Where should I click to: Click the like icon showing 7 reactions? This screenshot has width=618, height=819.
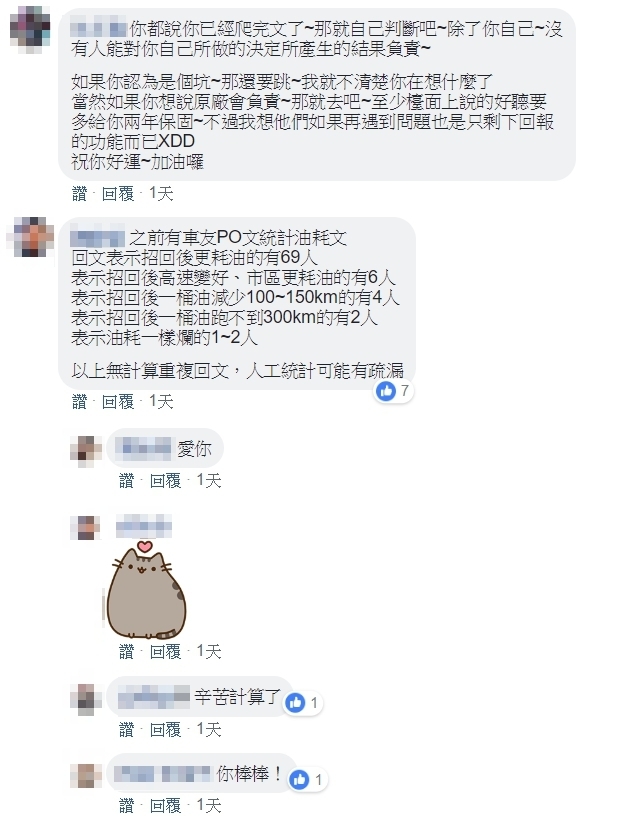click(x=387, y=391)
